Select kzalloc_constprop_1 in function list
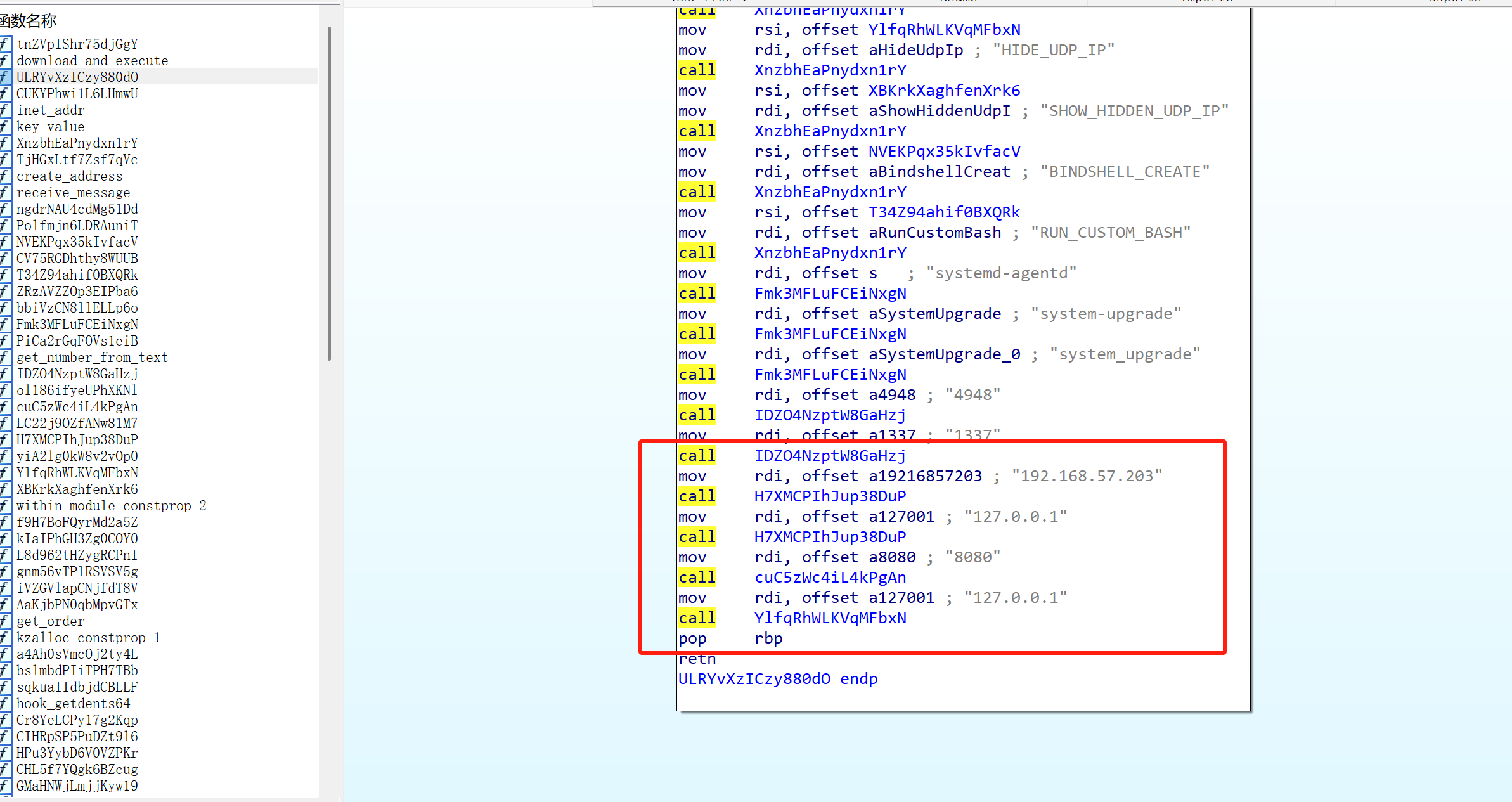 click(88, 637)
